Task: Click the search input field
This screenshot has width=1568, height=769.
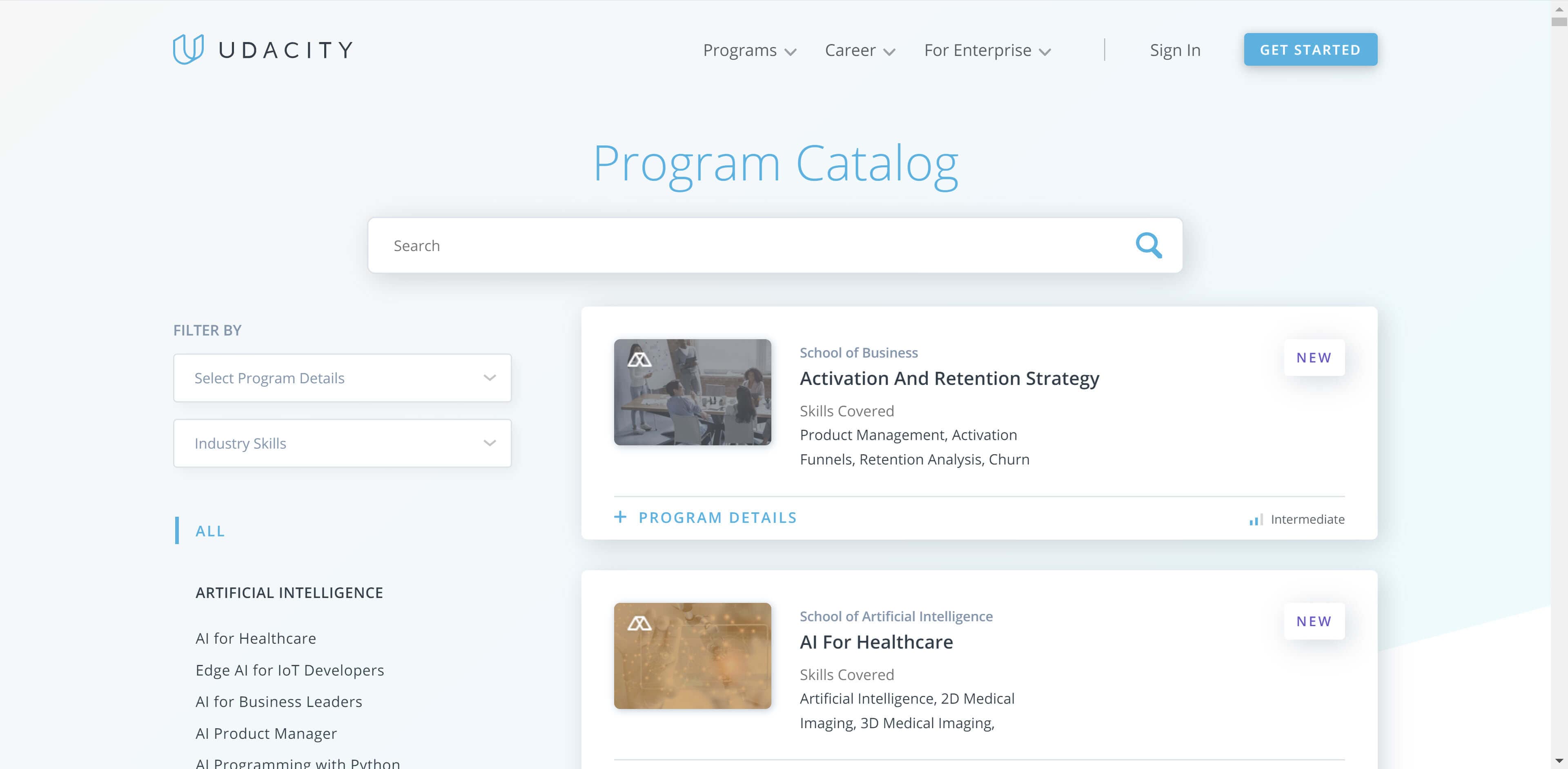Action: [774, 245]
